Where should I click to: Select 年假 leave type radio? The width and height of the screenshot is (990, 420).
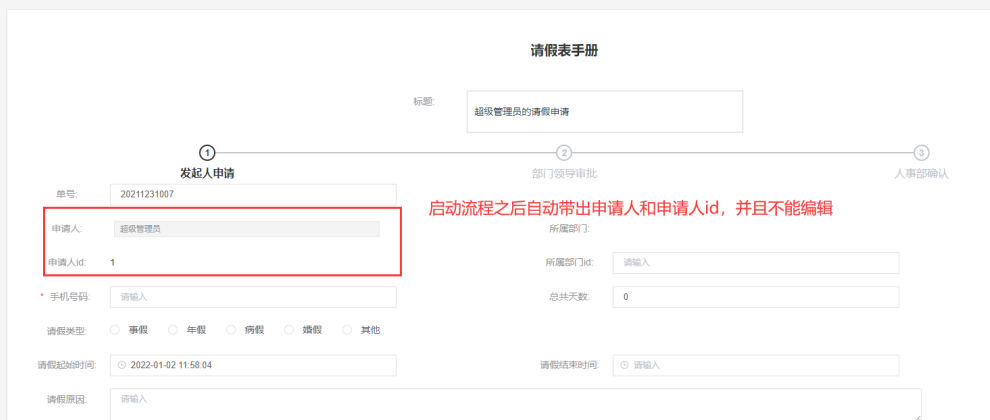click(173, 330)
